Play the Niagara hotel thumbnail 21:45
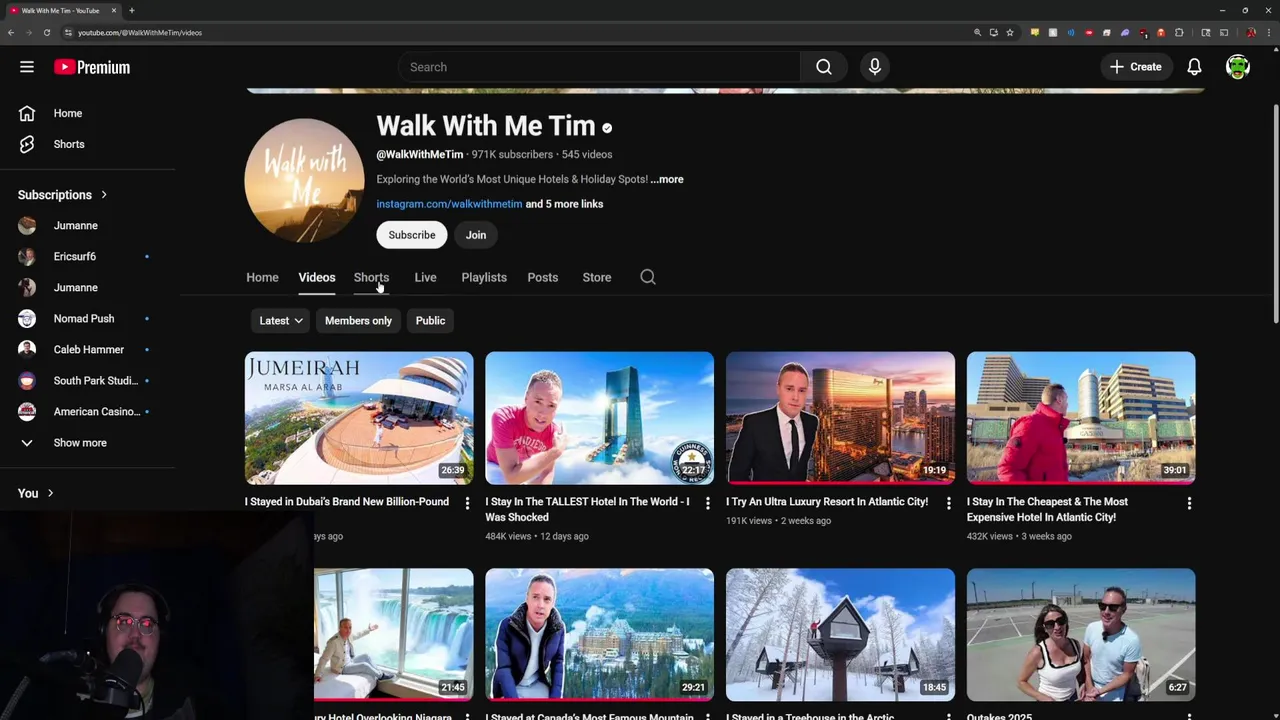 [394, 635]
